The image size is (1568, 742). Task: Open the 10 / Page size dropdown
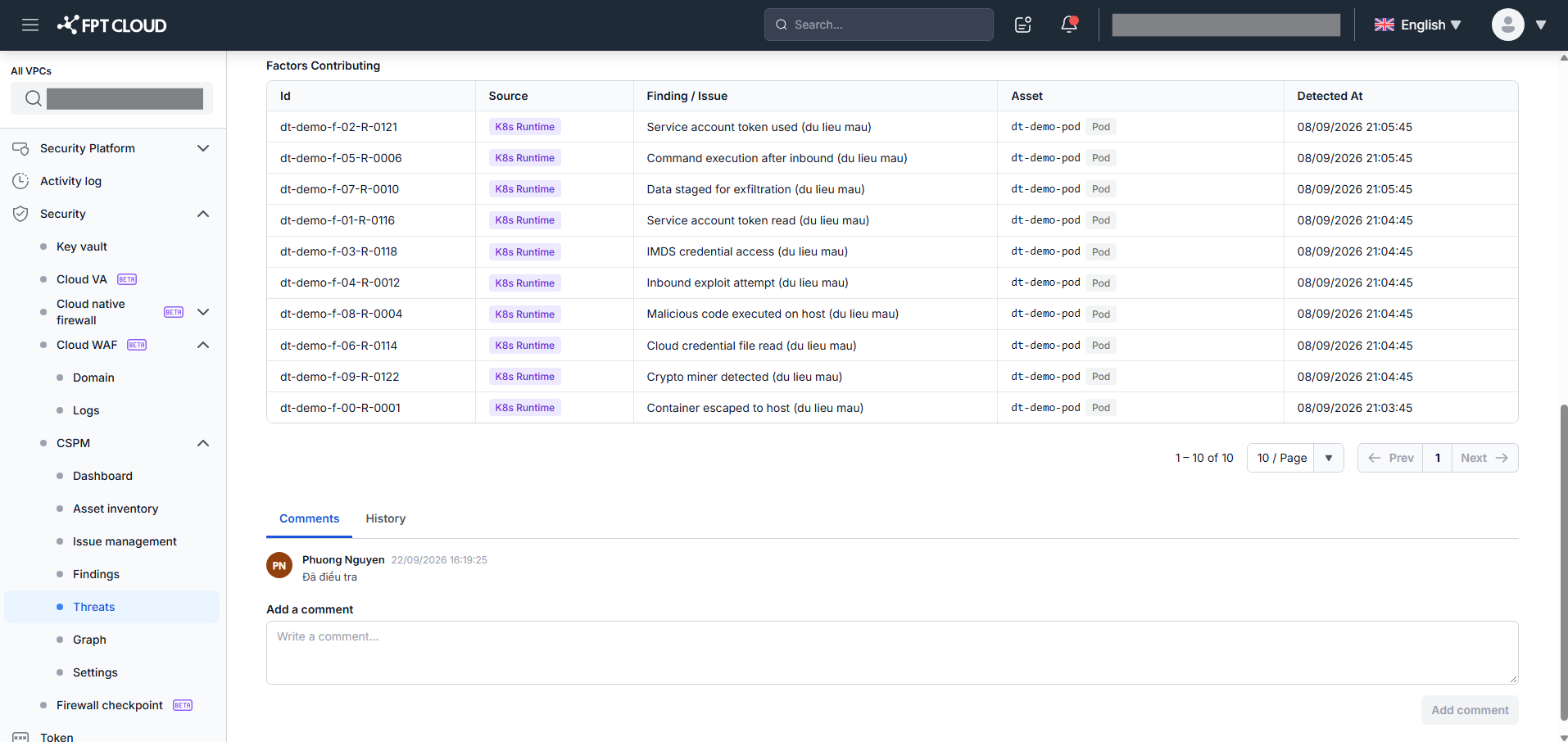[x=1294, y=458]
